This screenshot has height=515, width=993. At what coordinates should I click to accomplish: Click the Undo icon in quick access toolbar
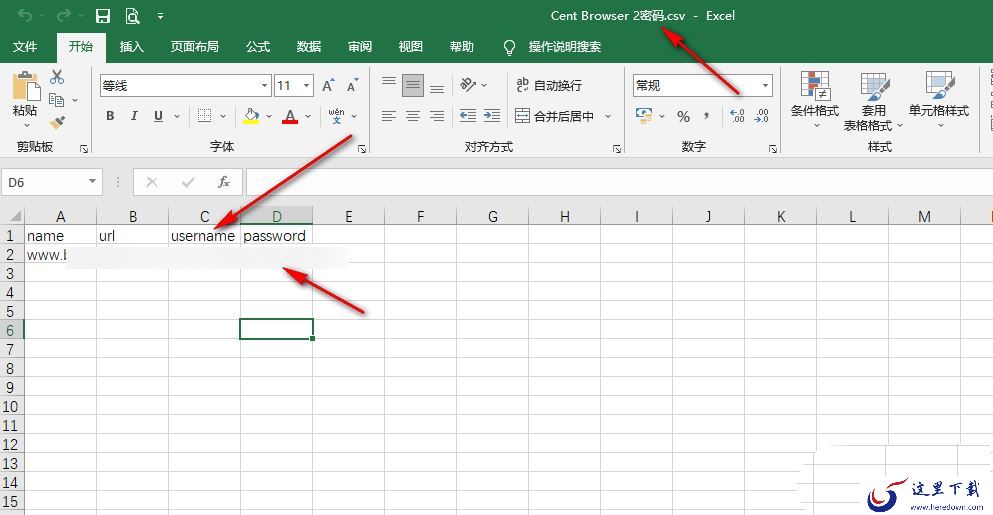(x=25, y=15)
